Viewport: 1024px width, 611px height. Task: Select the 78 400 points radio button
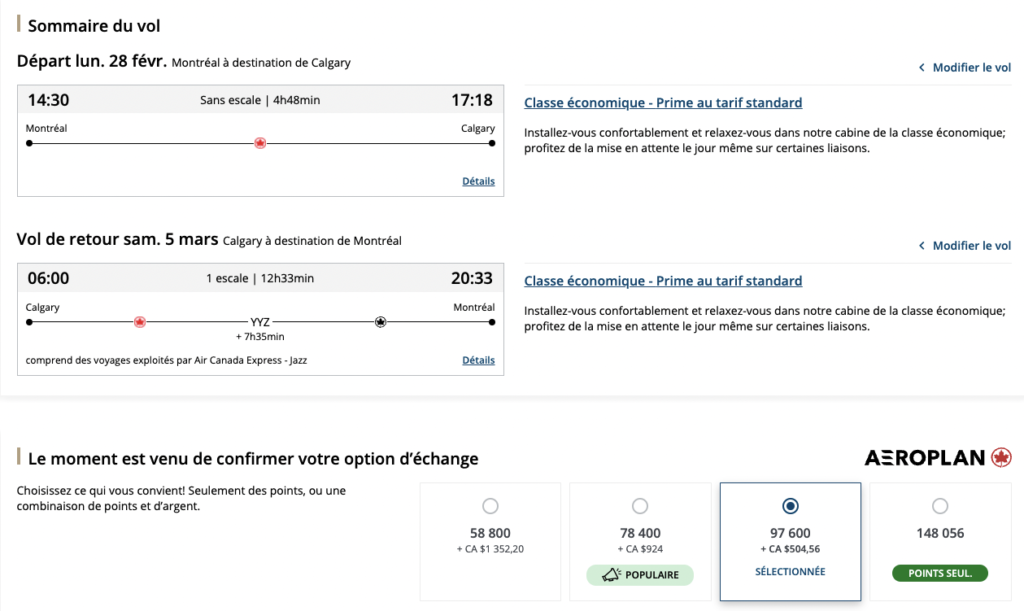coord(640,506)
